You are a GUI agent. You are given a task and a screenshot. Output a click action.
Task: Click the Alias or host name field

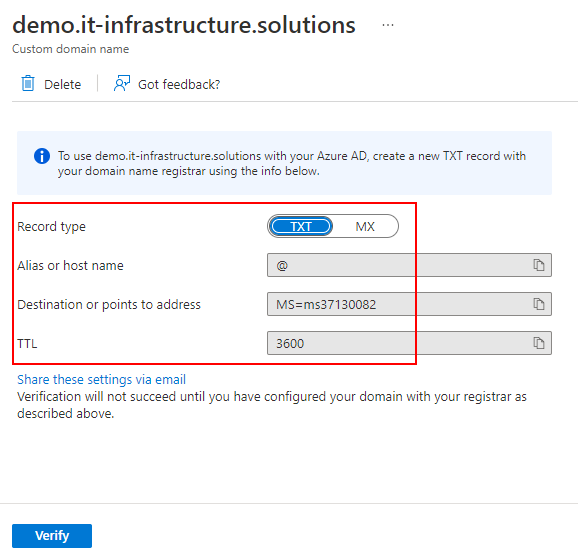[409, 265]
